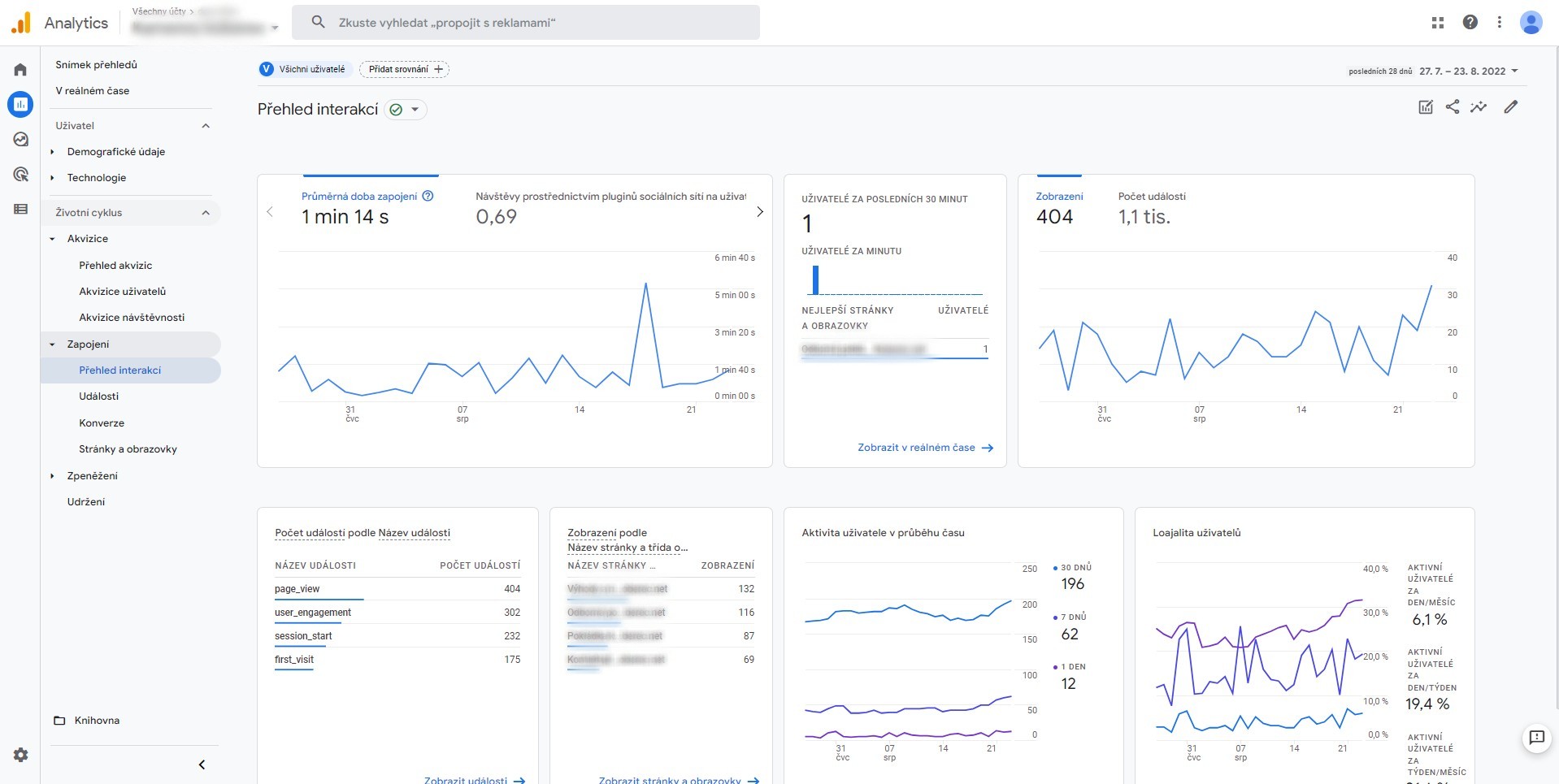Open the Insights sparkline icon
1559x784 pixels.
(x=1479, y=106)
